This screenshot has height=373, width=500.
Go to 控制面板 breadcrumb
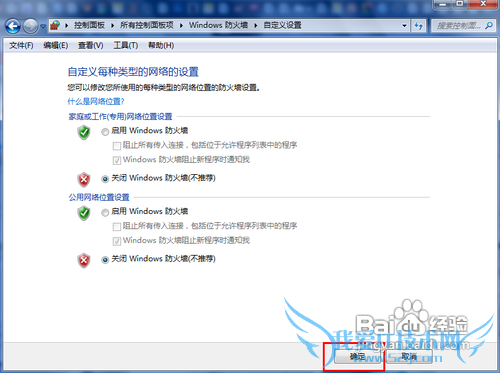[89, 25]
